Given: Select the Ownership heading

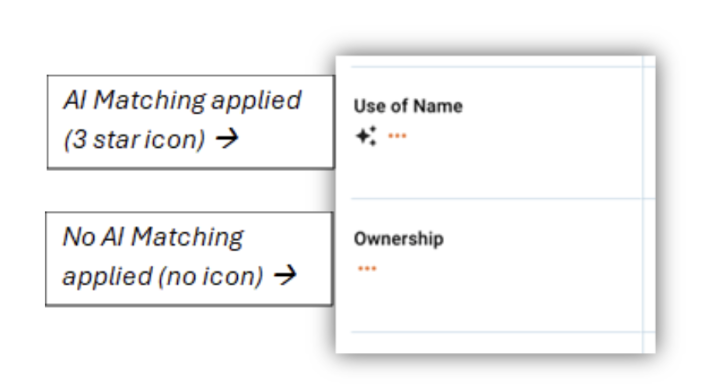Looking at the screenshot, I should pyautogui.click(x=398, y=239).
